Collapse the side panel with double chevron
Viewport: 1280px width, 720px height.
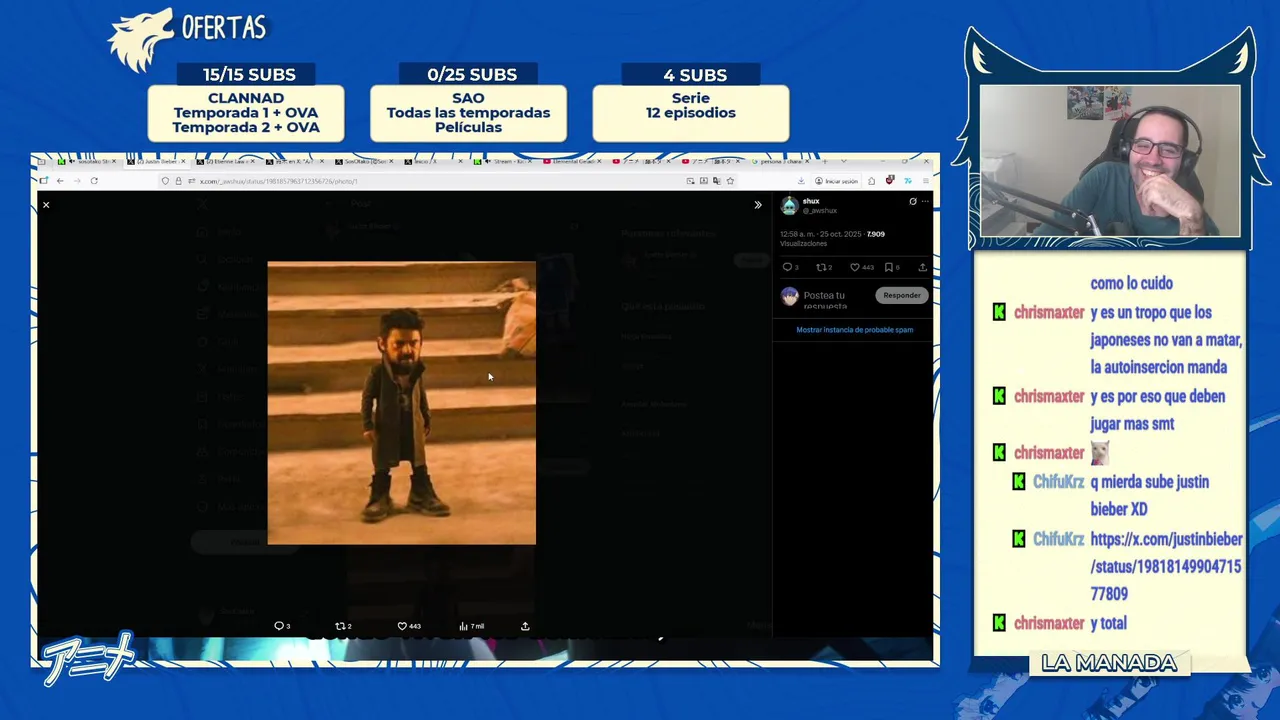tap(758, 205)
